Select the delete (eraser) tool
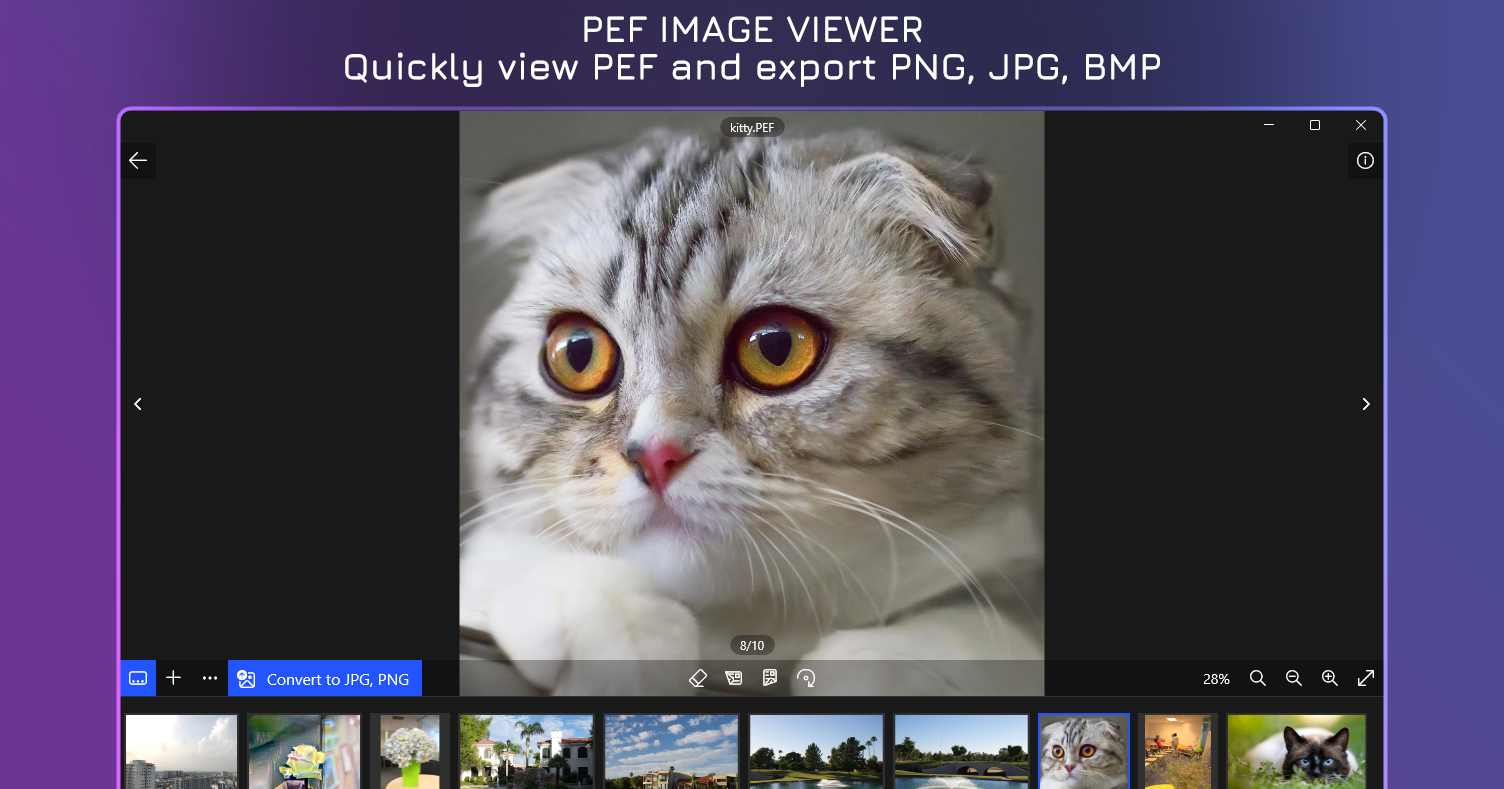The width and height of the screenshot is (1504, 789). (x=698, y=677)
